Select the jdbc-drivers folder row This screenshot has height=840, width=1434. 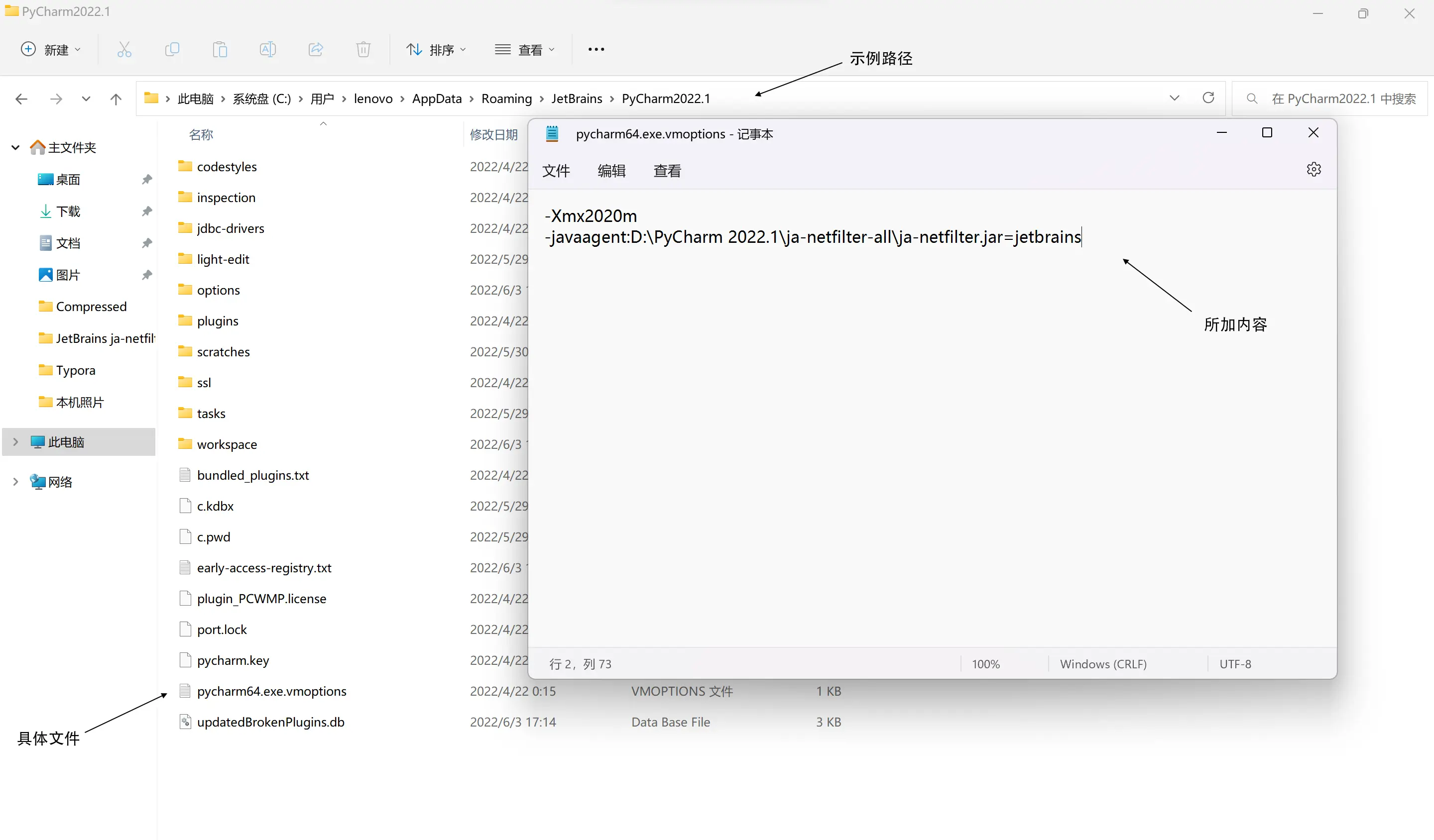[231, 228]
